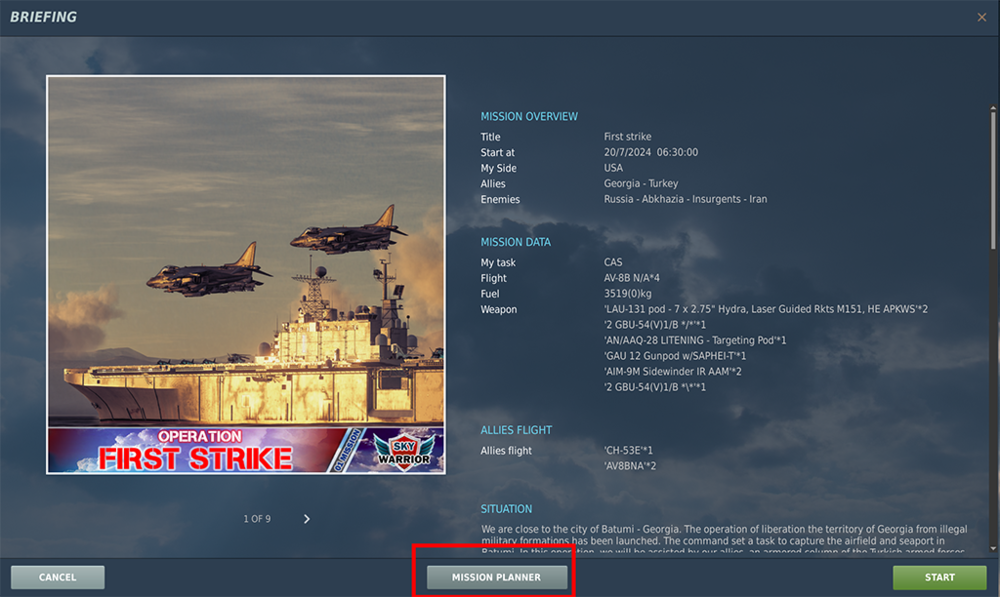Screen dimensions: 1000x597
Task: Click the briefing text scrollbar thumb
Action: (x=992, y=179)
